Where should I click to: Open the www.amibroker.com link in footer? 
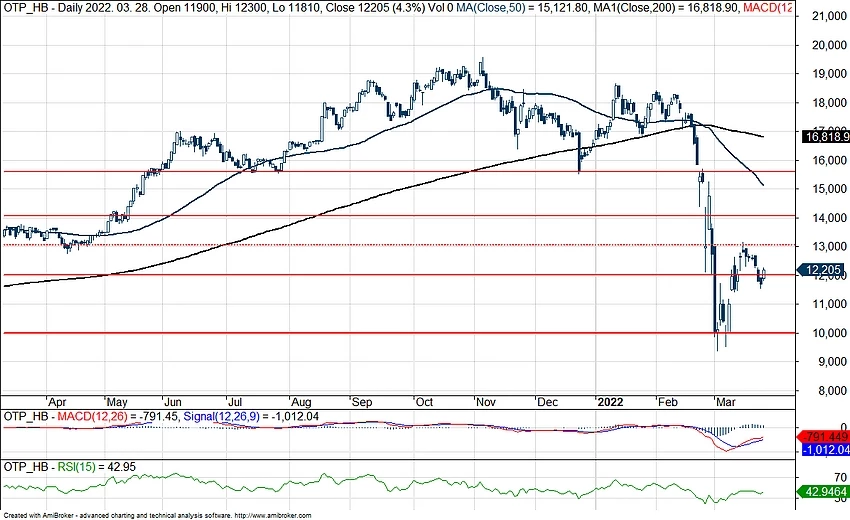point(273,516)
